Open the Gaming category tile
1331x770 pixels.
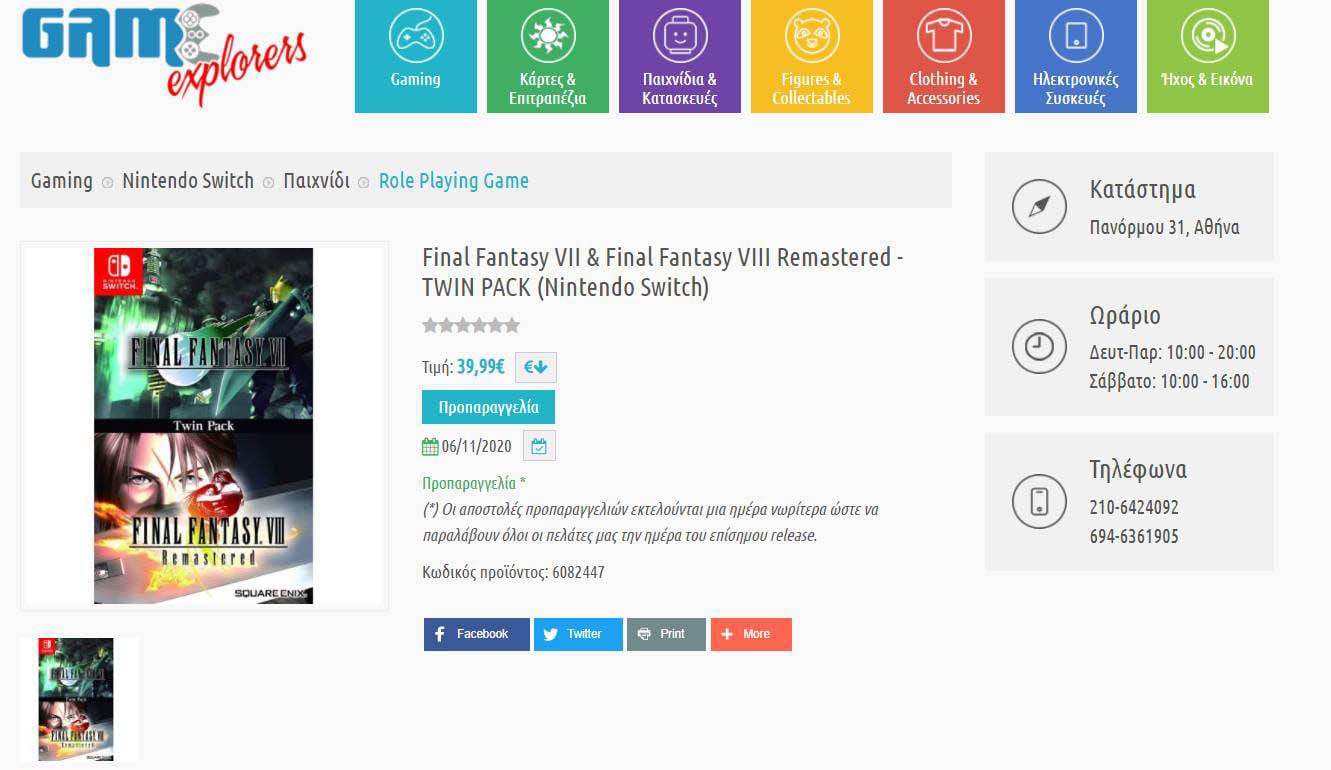[416, 56]
